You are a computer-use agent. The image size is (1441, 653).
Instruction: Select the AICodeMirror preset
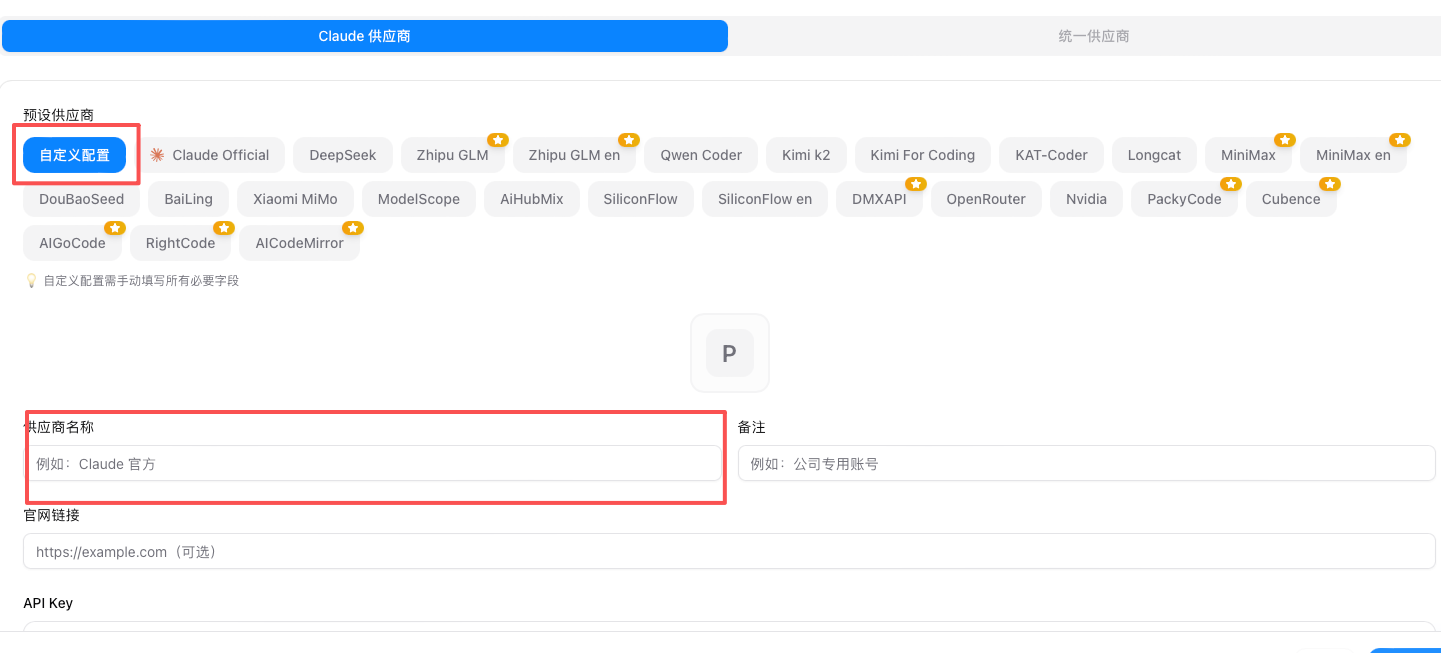pyautogui.click(x=299, y=243)
